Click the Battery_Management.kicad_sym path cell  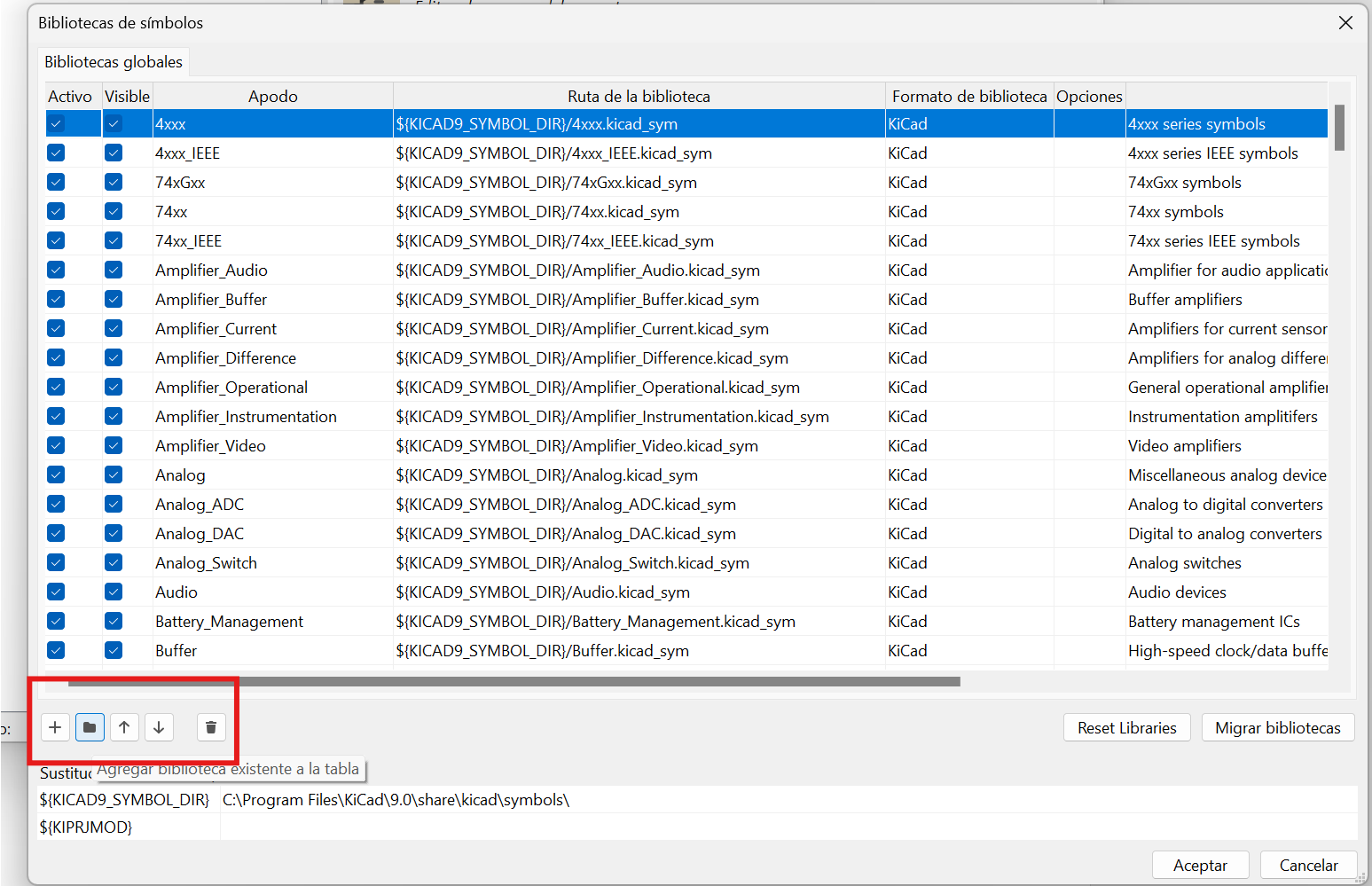point(639,621)
